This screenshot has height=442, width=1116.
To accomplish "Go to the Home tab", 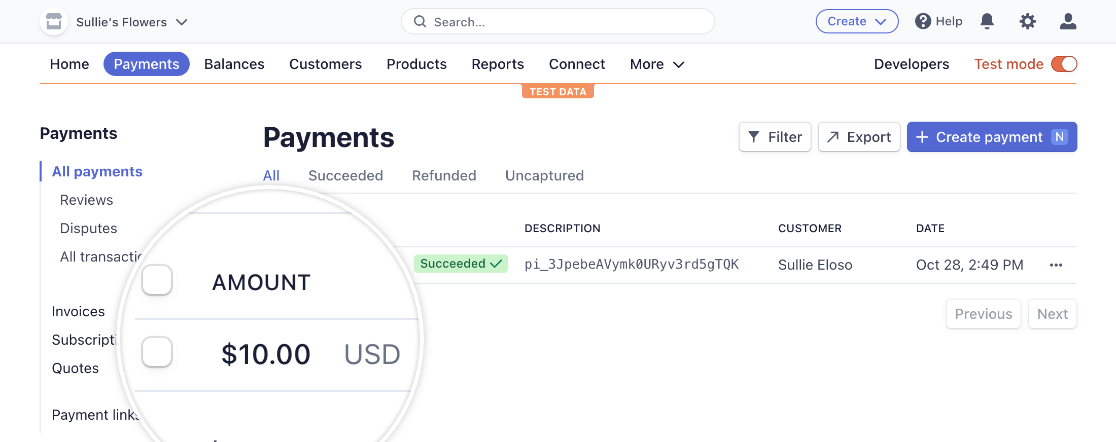I will point(70,64).
